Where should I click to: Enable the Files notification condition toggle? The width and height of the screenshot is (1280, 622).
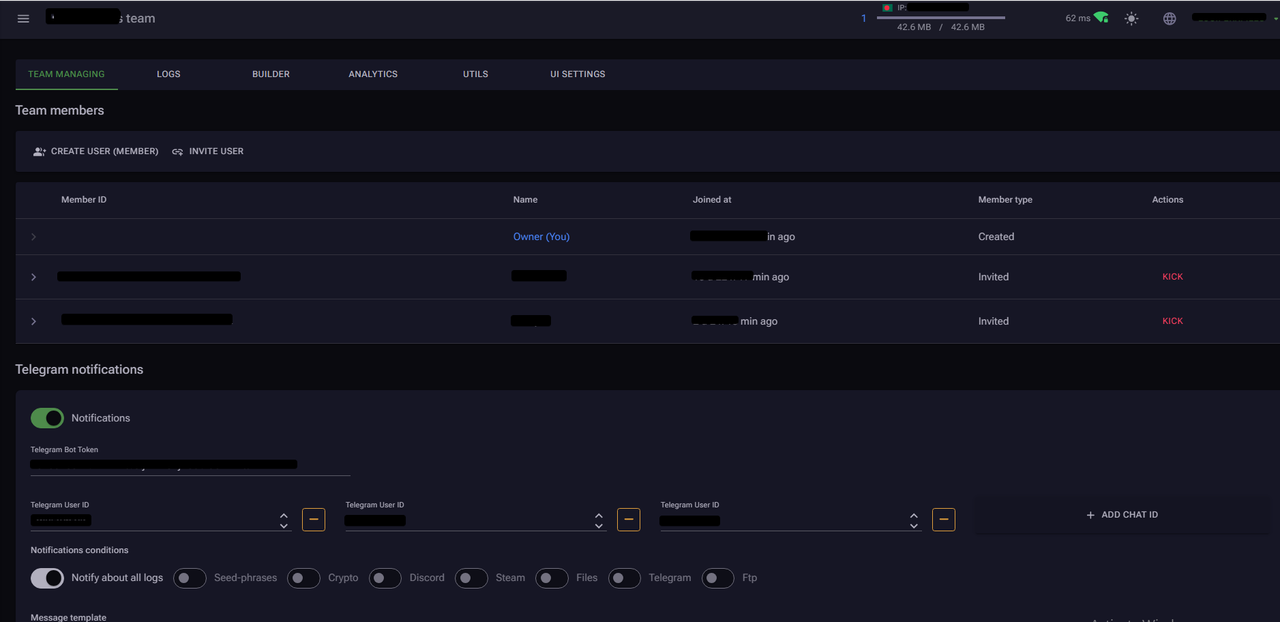coord(552,578)
